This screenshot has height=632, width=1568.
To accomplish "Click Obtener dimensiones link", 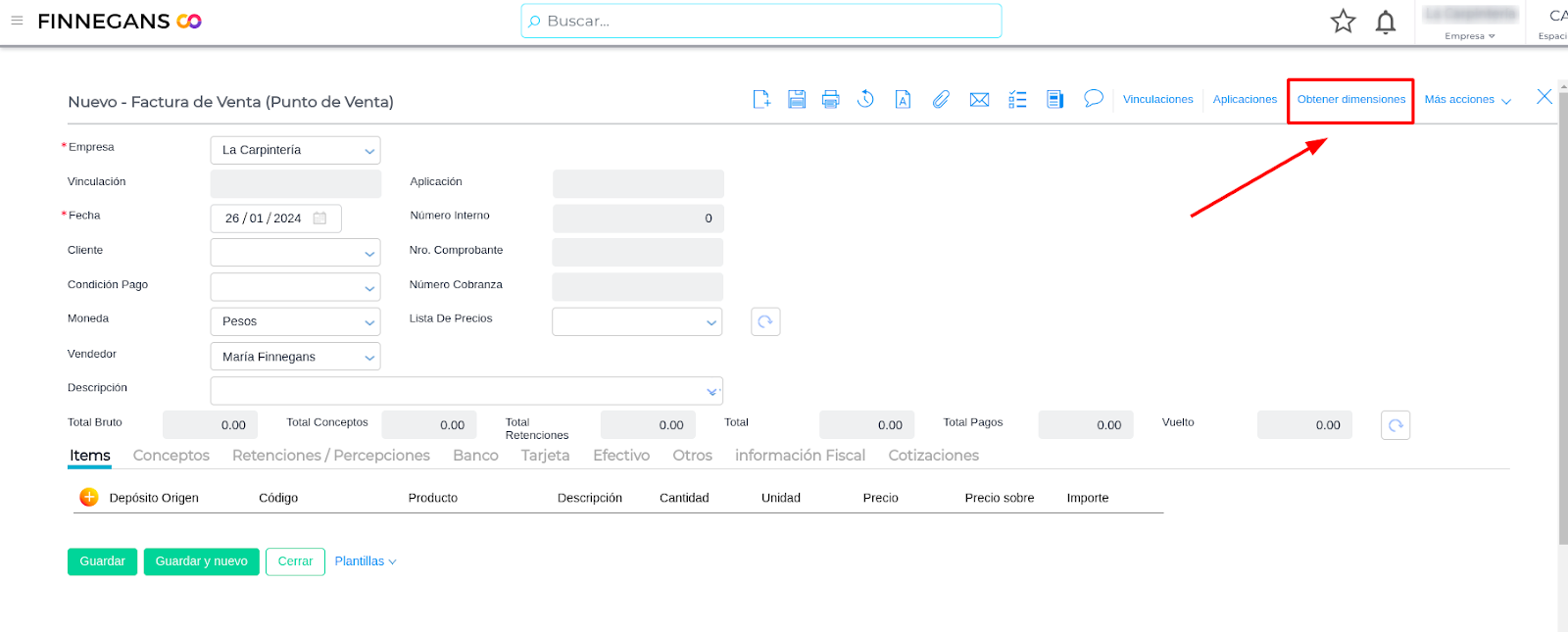I will pos(1350,100).
